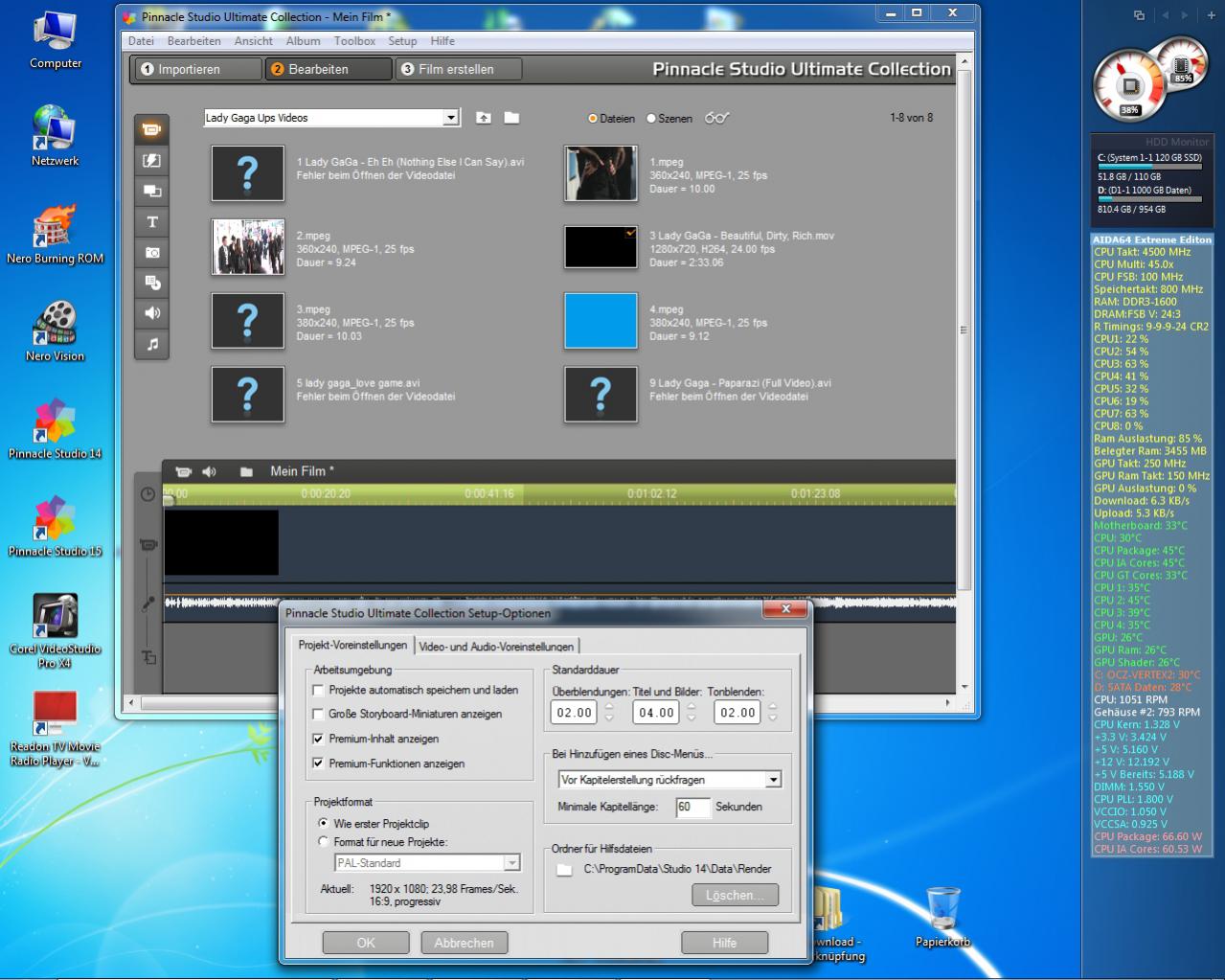Click folder icon left of Mein Film
1225x980 pixels.
point(246,471)
